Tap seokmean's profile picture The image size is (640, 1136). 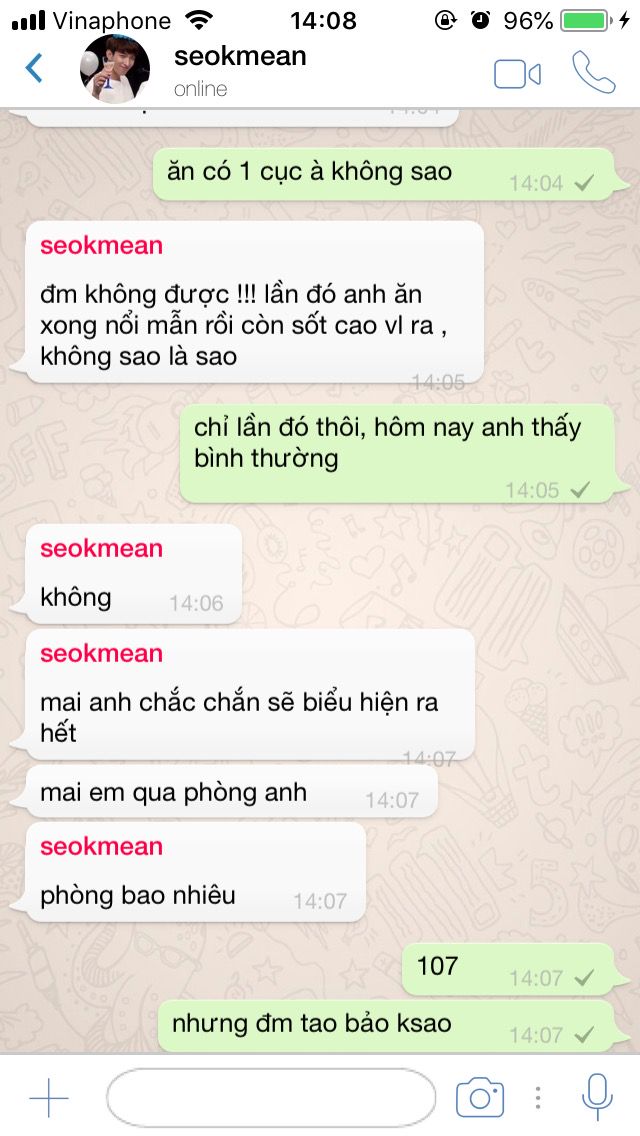pos(115,69)
